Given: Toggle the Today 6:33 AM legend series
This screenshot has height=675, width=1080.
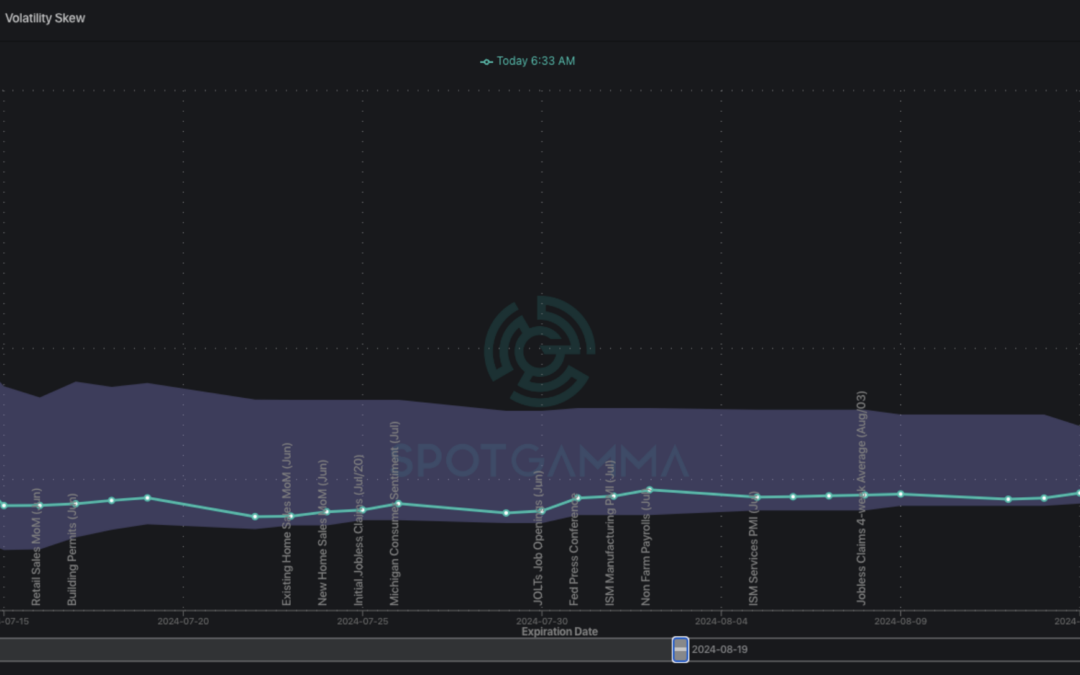Looking at the screenshot, I should [x=528, y=61].
